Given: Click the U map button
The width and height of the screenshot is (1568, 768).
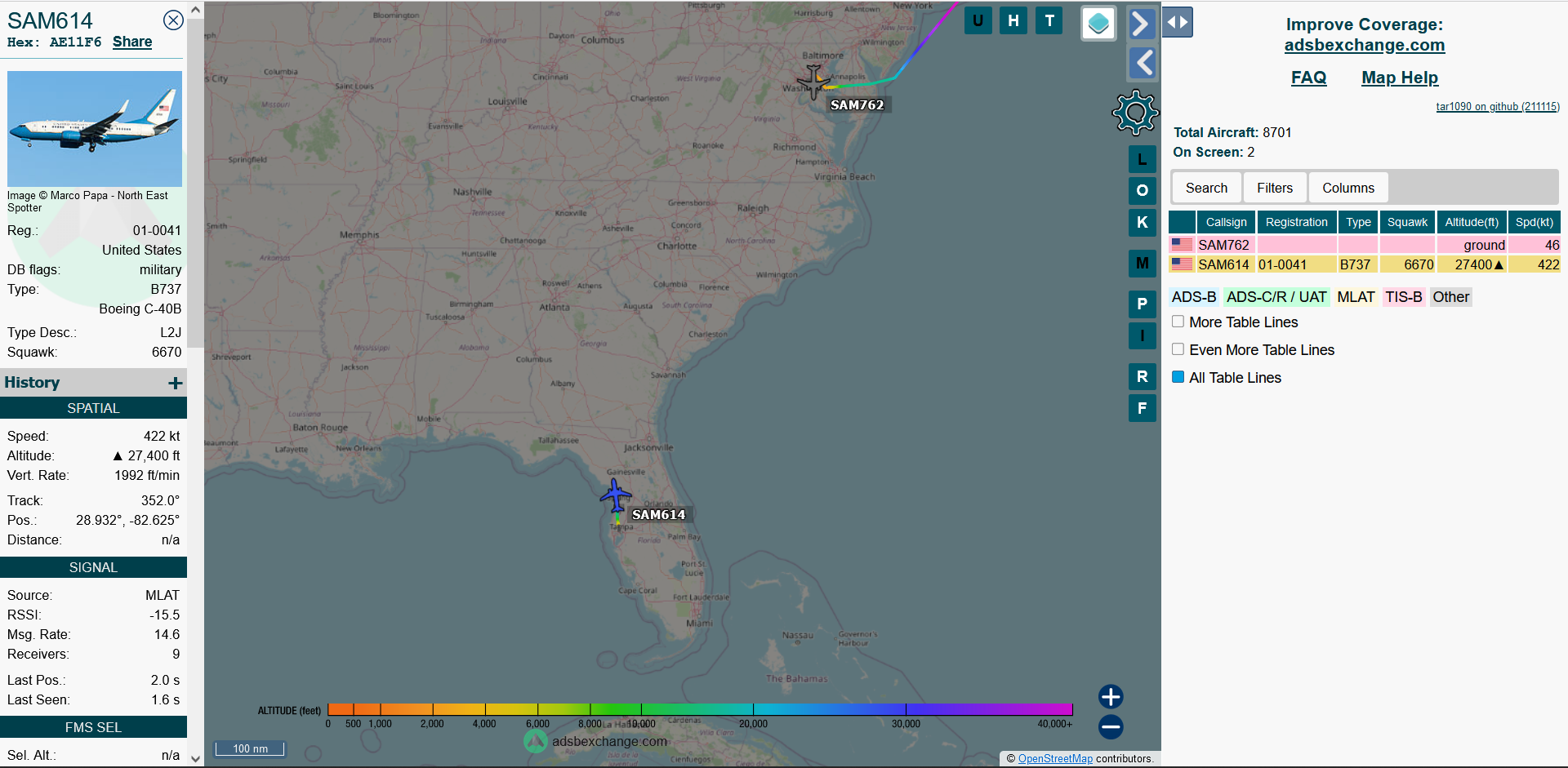Looking at the screenshot, I should pos(978,20).
